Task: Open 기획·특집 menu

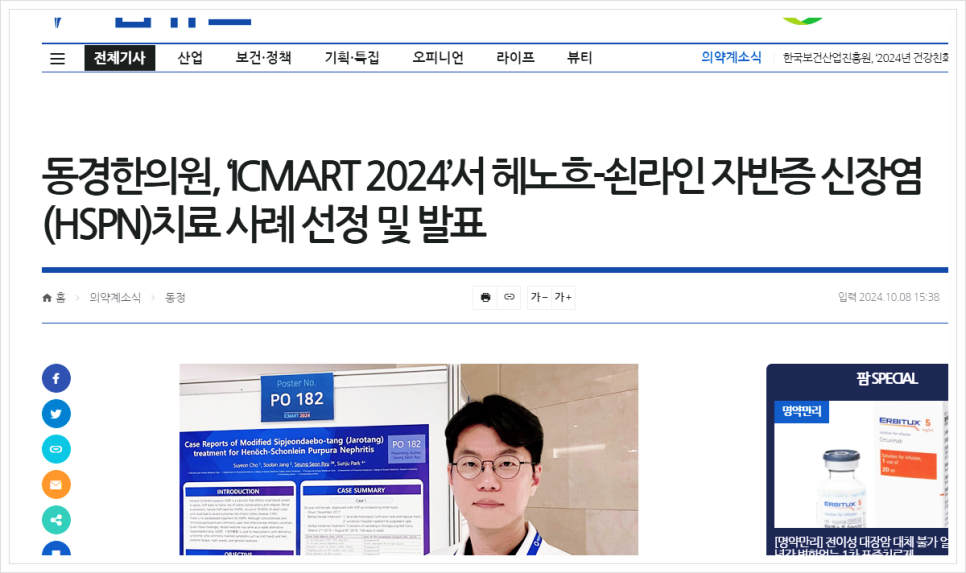Action: (x=352, y=58)
